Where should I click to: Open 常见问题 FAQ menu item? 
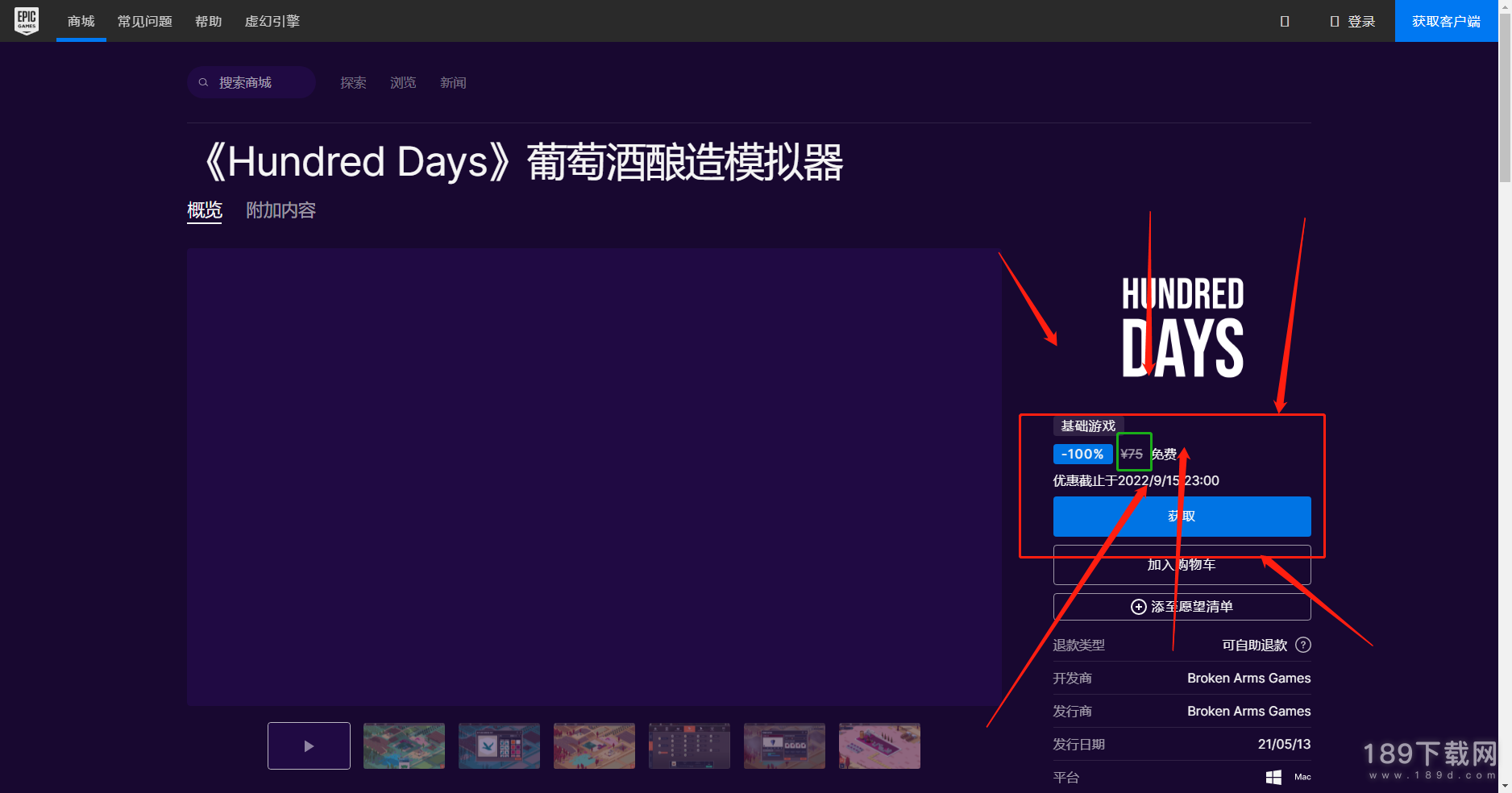(x=145, y=21)
